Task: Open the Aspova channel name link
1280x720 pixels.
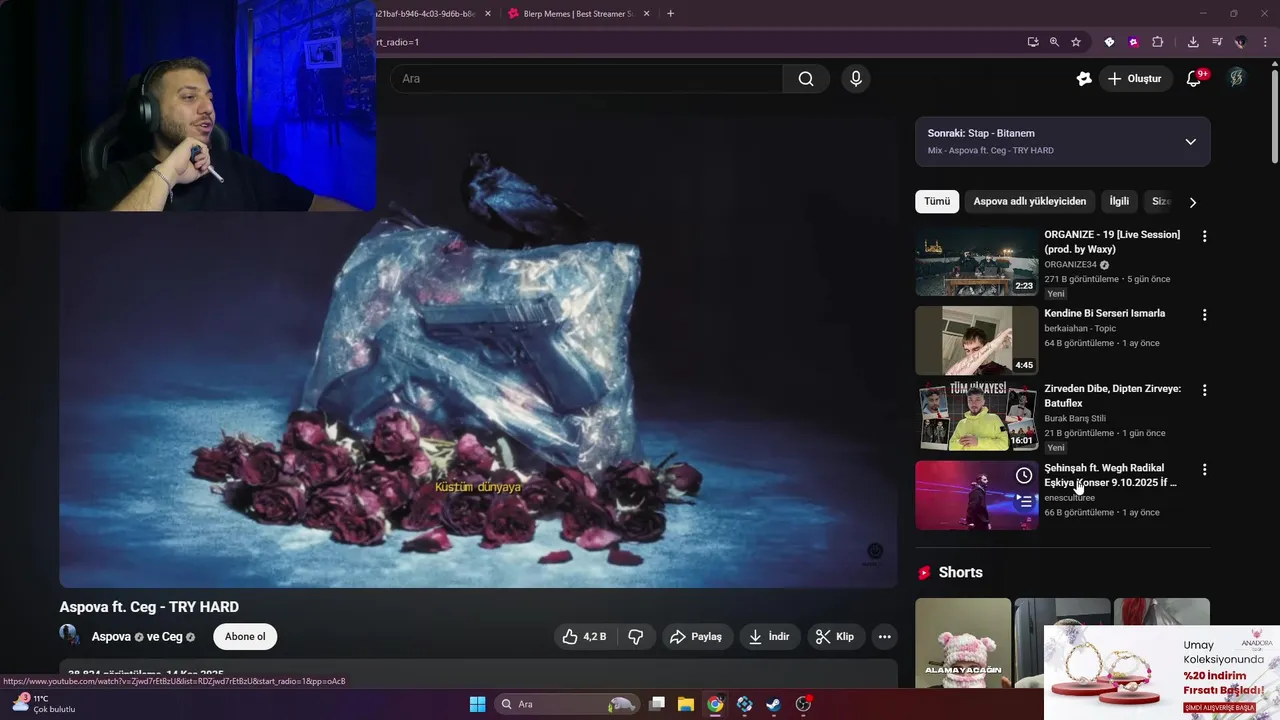Action: [x=111, y=637]
